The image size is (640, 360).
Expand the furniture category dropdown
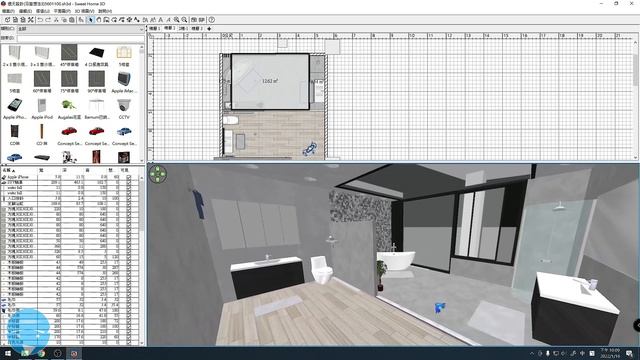point(81,29)
